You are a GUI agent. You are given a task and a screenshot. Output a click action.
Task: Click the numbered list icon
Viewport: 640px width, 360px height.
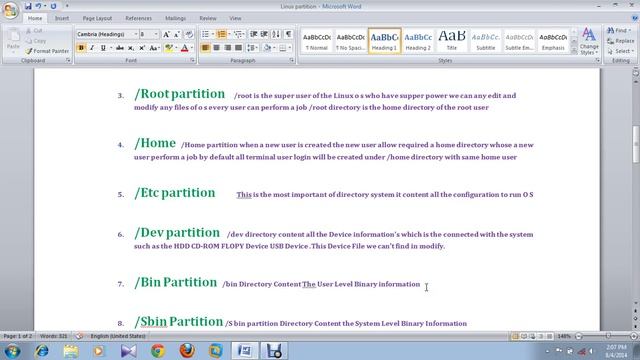[221, 34]
